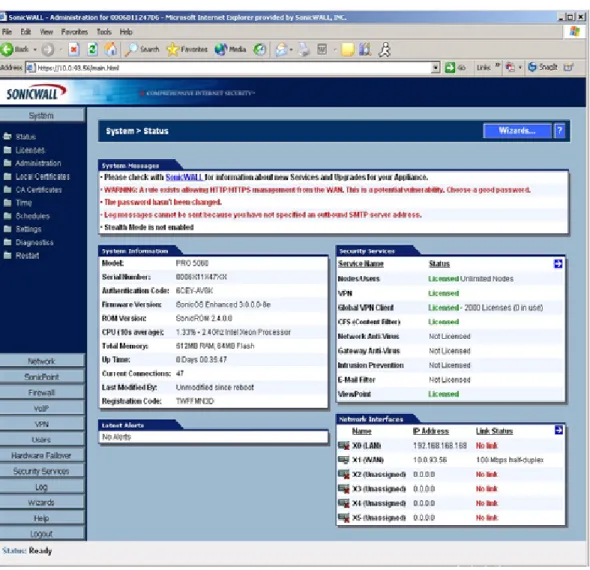This screenshot has width=590, height=570.
Task: Expand the Links toolbar chevron
Action: 497,66
